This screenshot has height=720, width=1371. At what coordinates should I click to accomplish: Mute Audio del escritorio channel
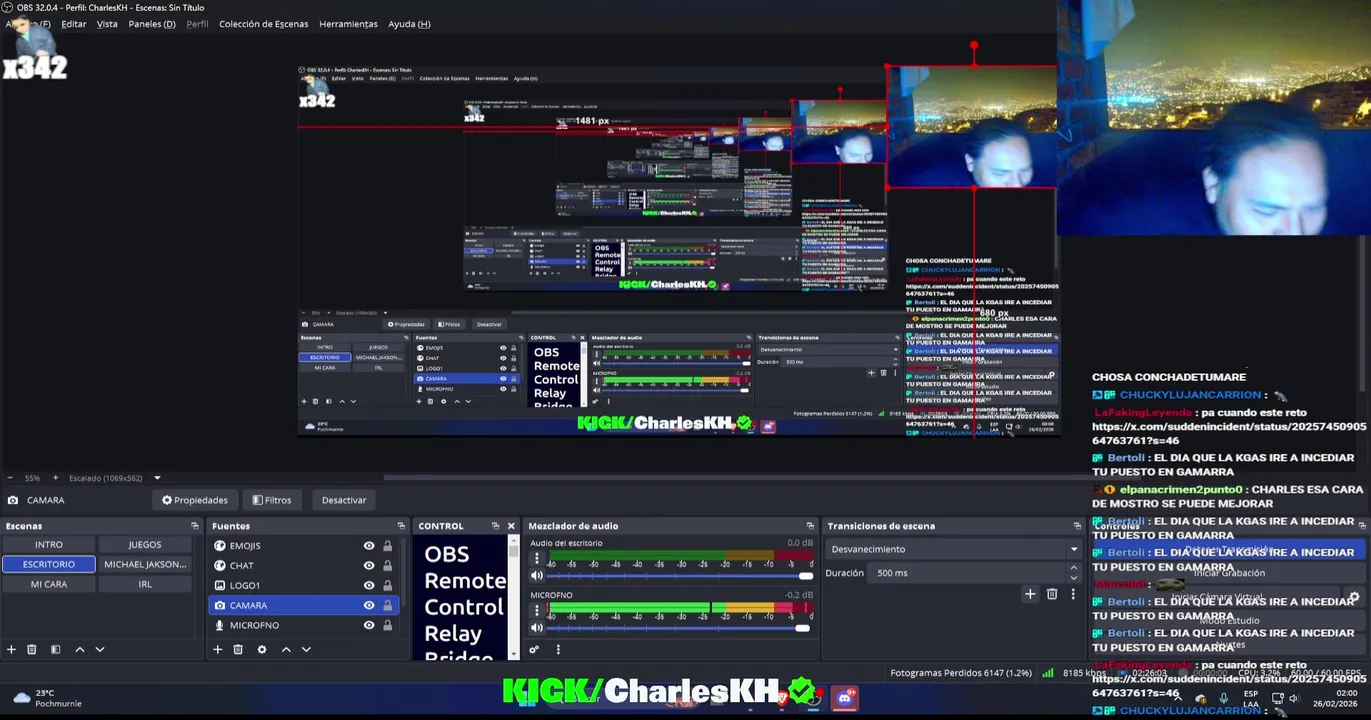coord(537,576)
